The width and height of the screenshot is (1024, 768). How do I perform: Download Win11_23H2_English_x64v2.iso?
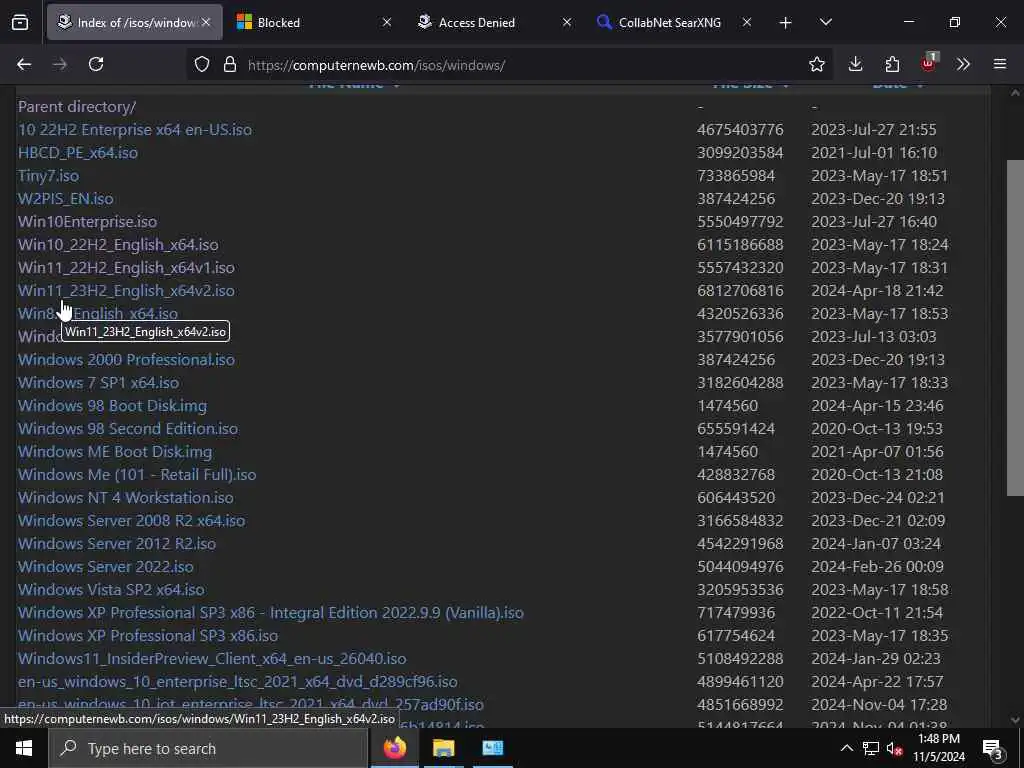[126, 290]
